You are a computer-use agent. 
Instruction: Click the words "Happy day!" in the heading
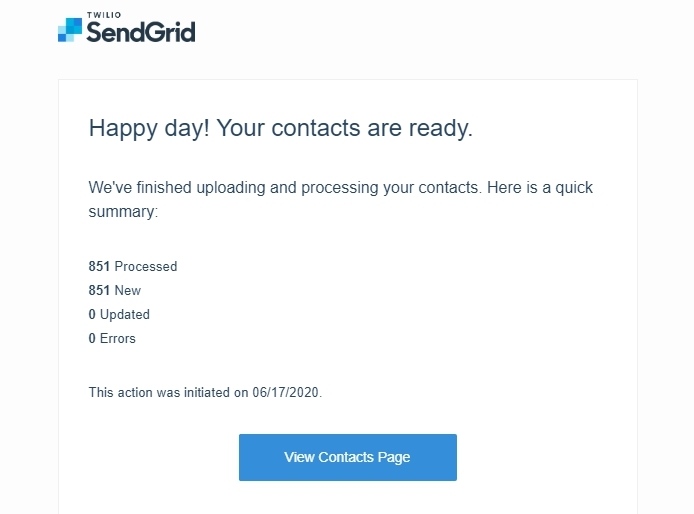click(149, 128)
